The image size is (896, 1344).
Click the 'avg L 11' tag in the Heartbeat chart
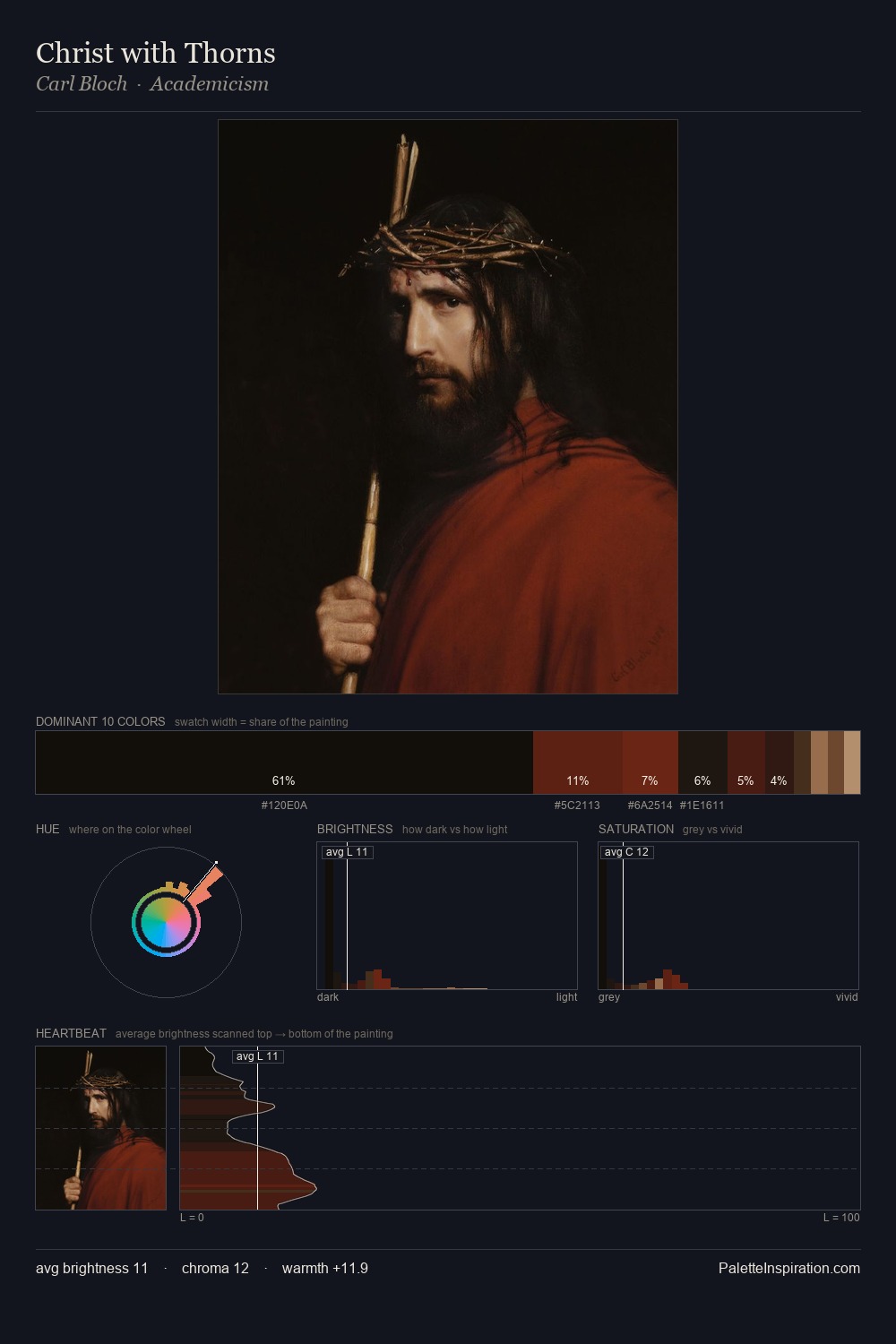(x=257, y=1056)
